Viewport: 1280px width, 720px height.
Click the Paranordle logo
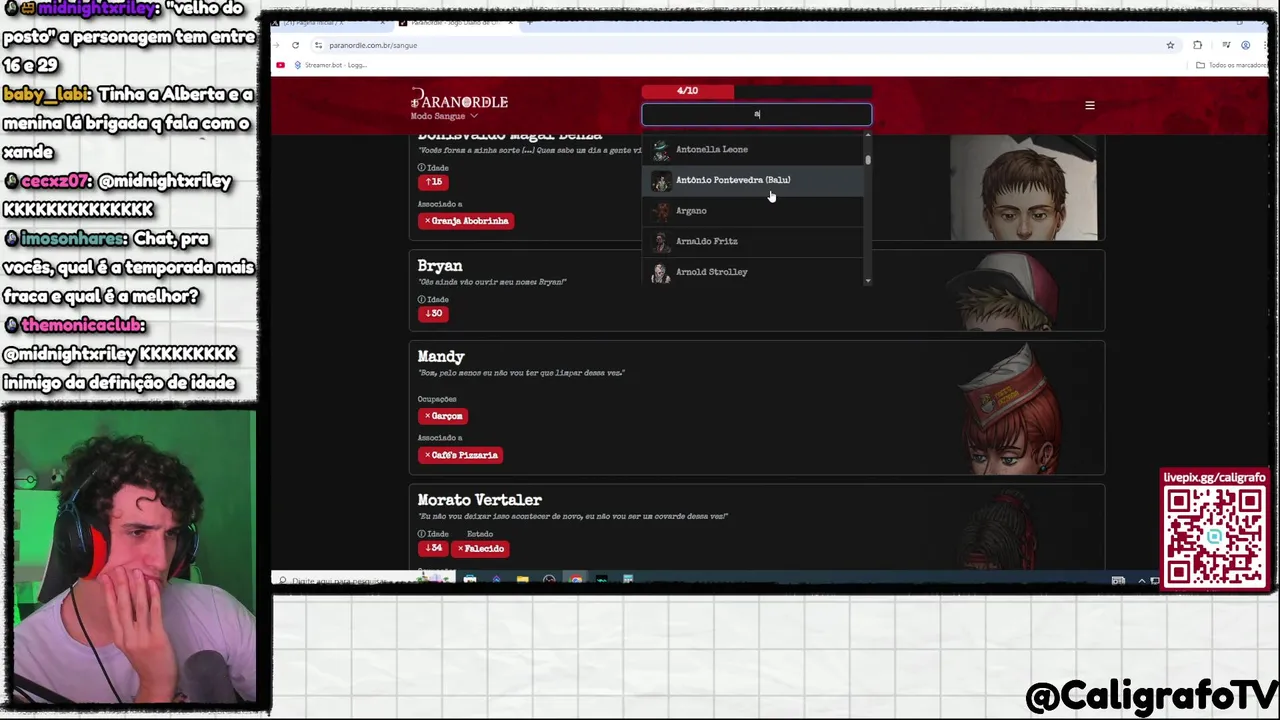click(x=459, y=100)
